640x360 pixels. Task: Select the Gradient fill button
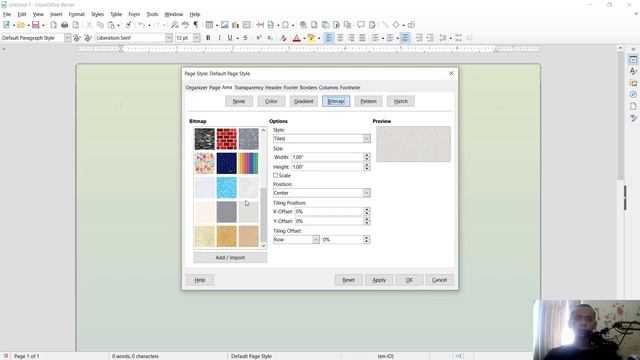[x=304, y=101]
